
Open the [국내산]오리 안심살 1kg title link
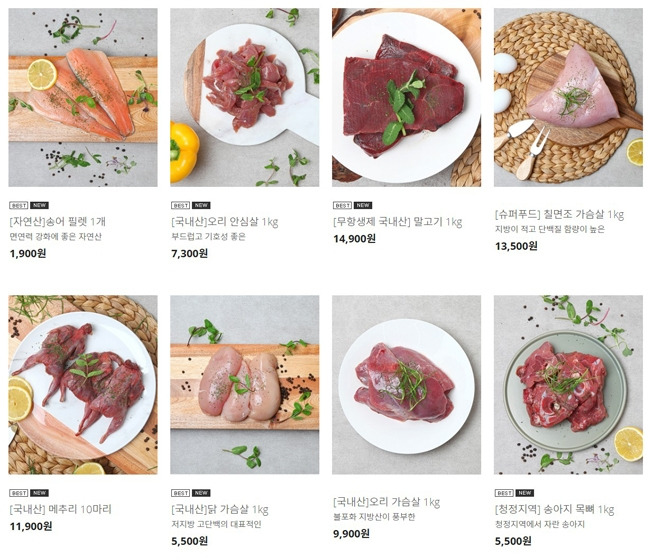(225, 222)
